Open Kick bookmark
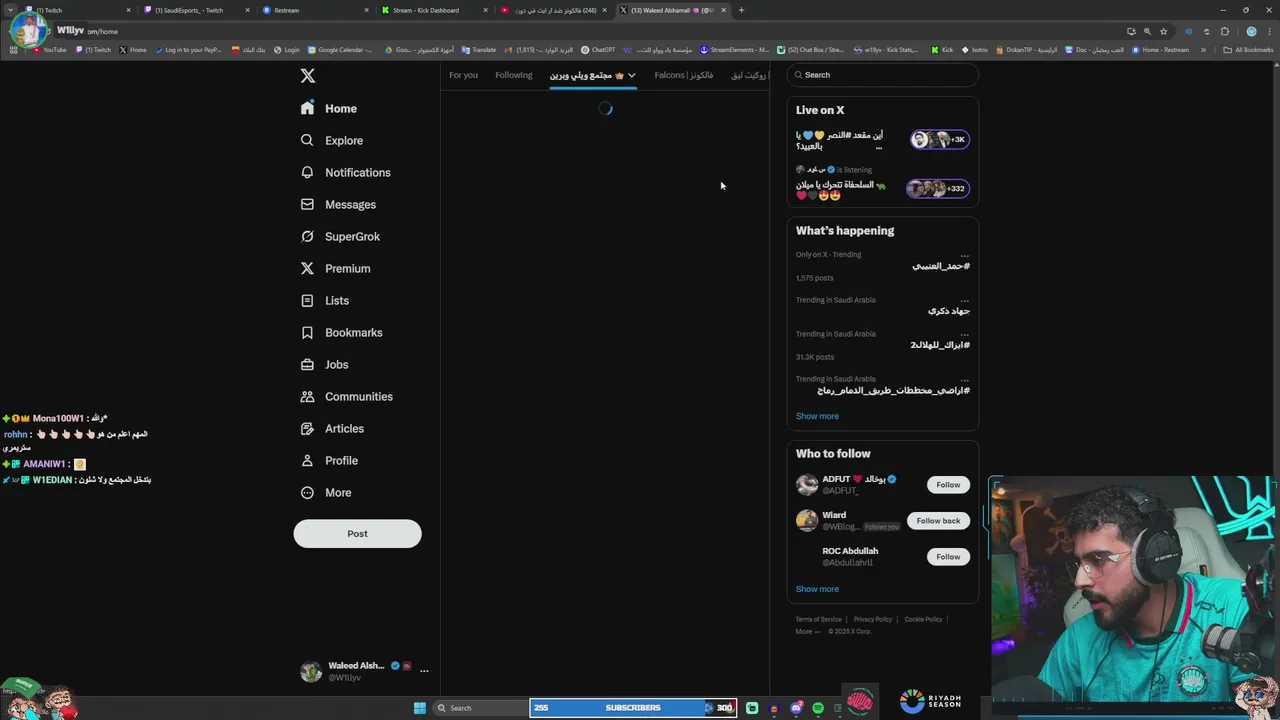 click(942, 50)
